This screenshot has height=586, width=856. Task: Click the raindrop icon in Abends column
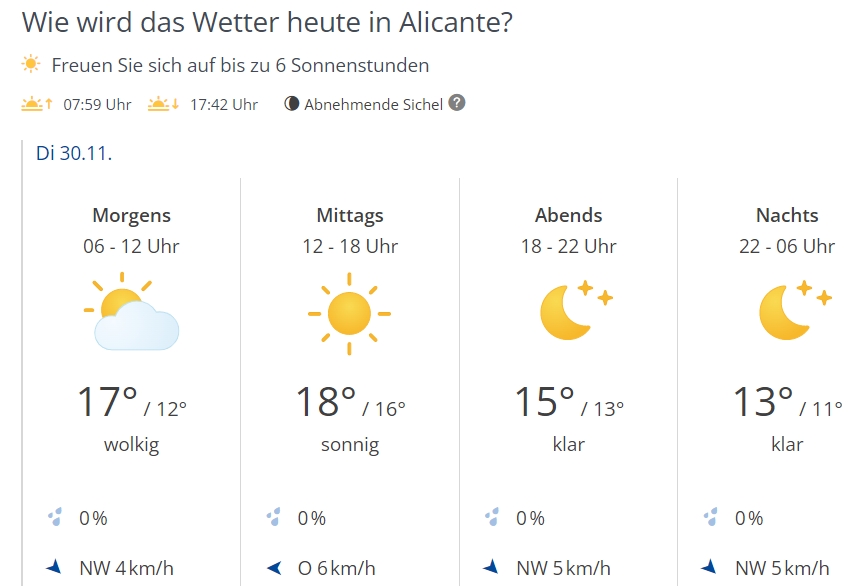click(492, 518)
